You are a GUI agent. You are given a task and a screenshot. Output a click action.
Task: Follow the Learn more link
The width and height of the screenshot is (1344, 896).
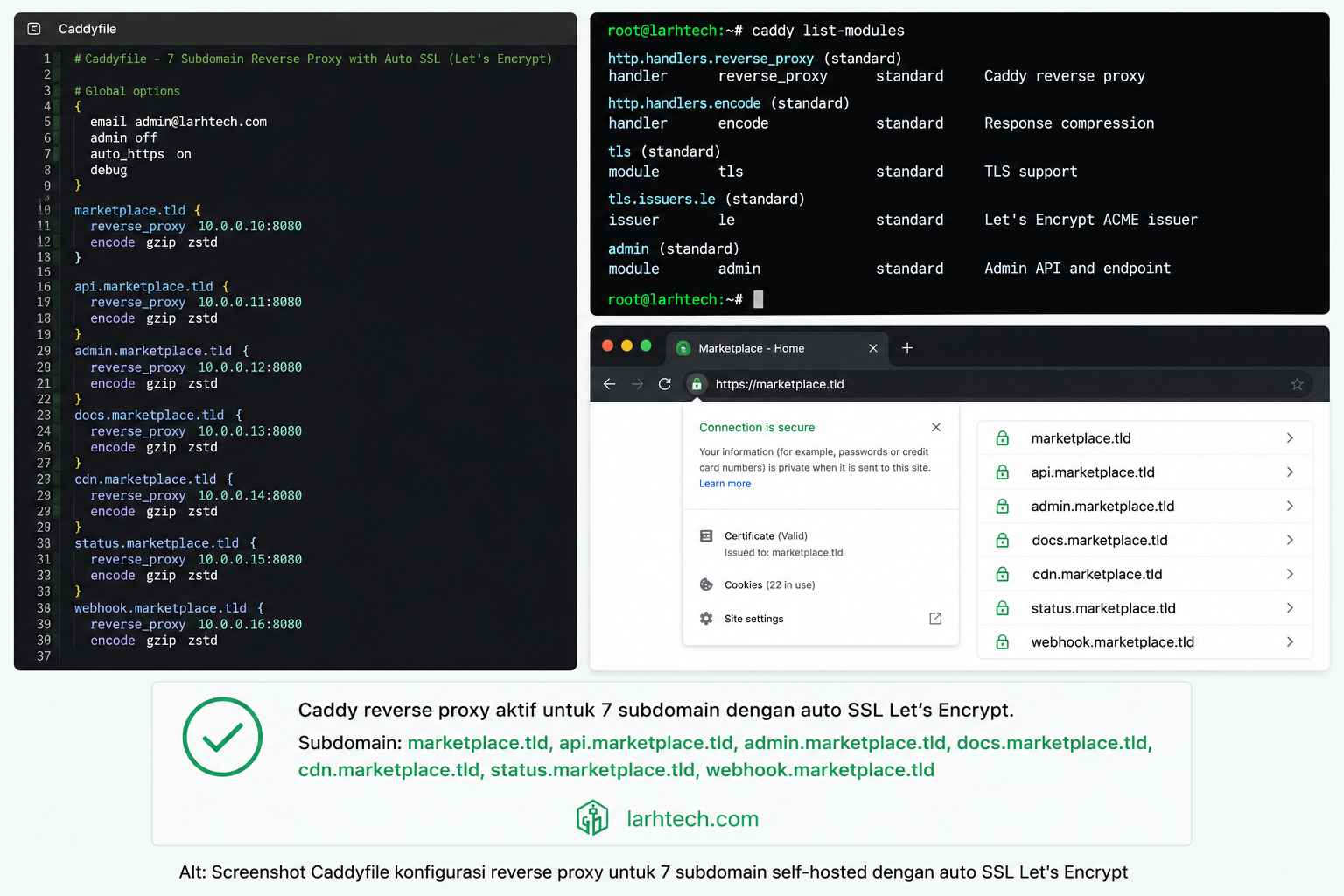(724, 484)
